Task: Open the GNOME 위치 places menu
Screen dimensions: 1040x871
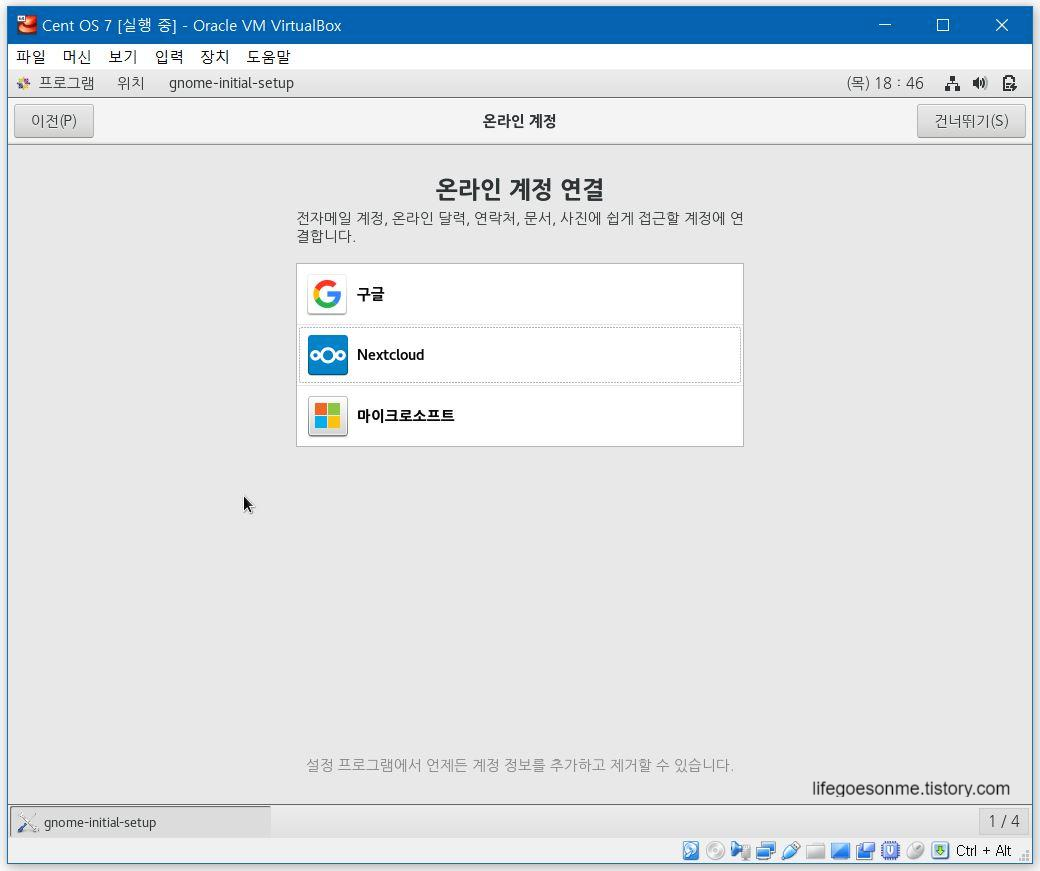Action: 131,83
